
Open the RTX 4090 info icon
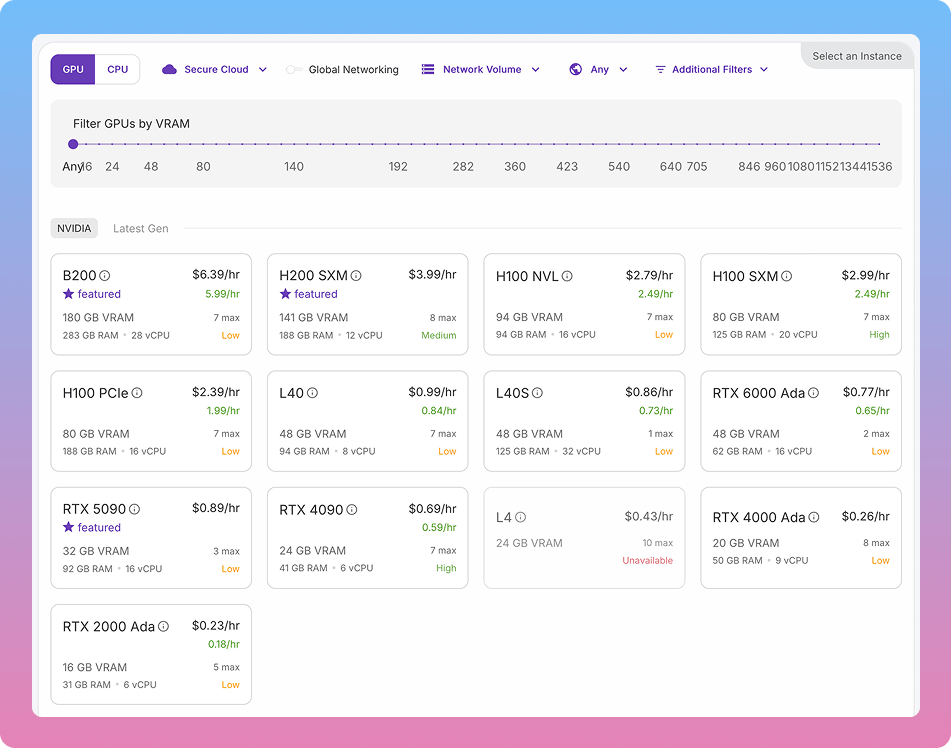352,510
